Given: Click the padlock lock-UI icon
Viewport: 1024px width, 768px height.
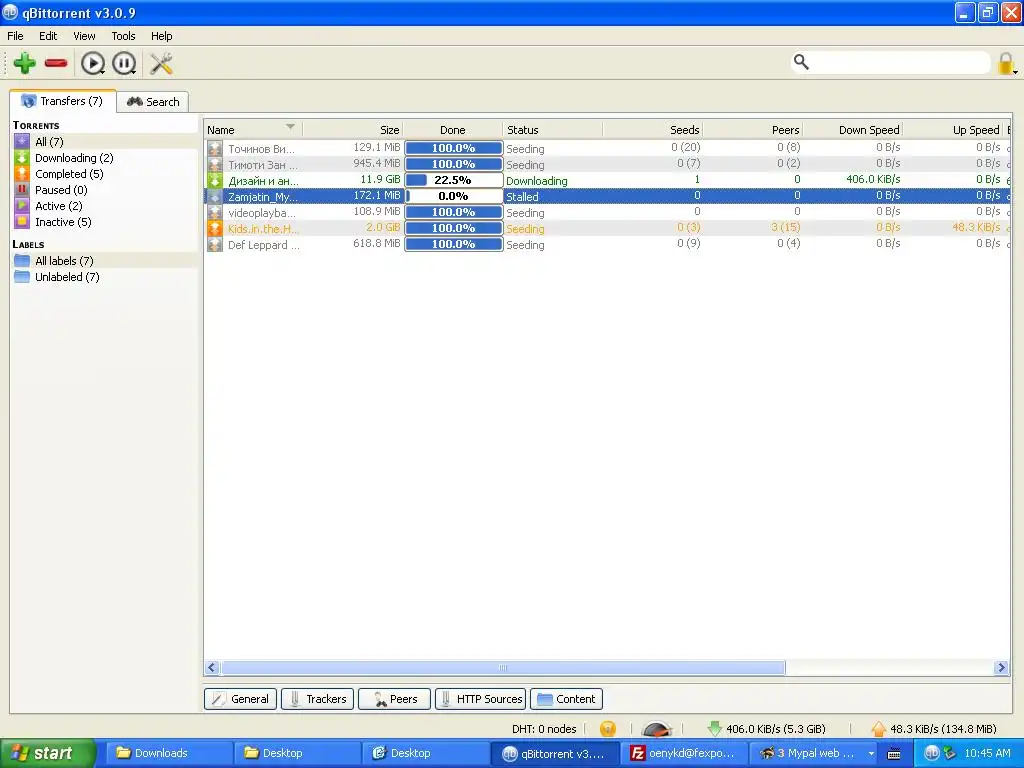Looking at the screenshot, I should point(1006,63).
